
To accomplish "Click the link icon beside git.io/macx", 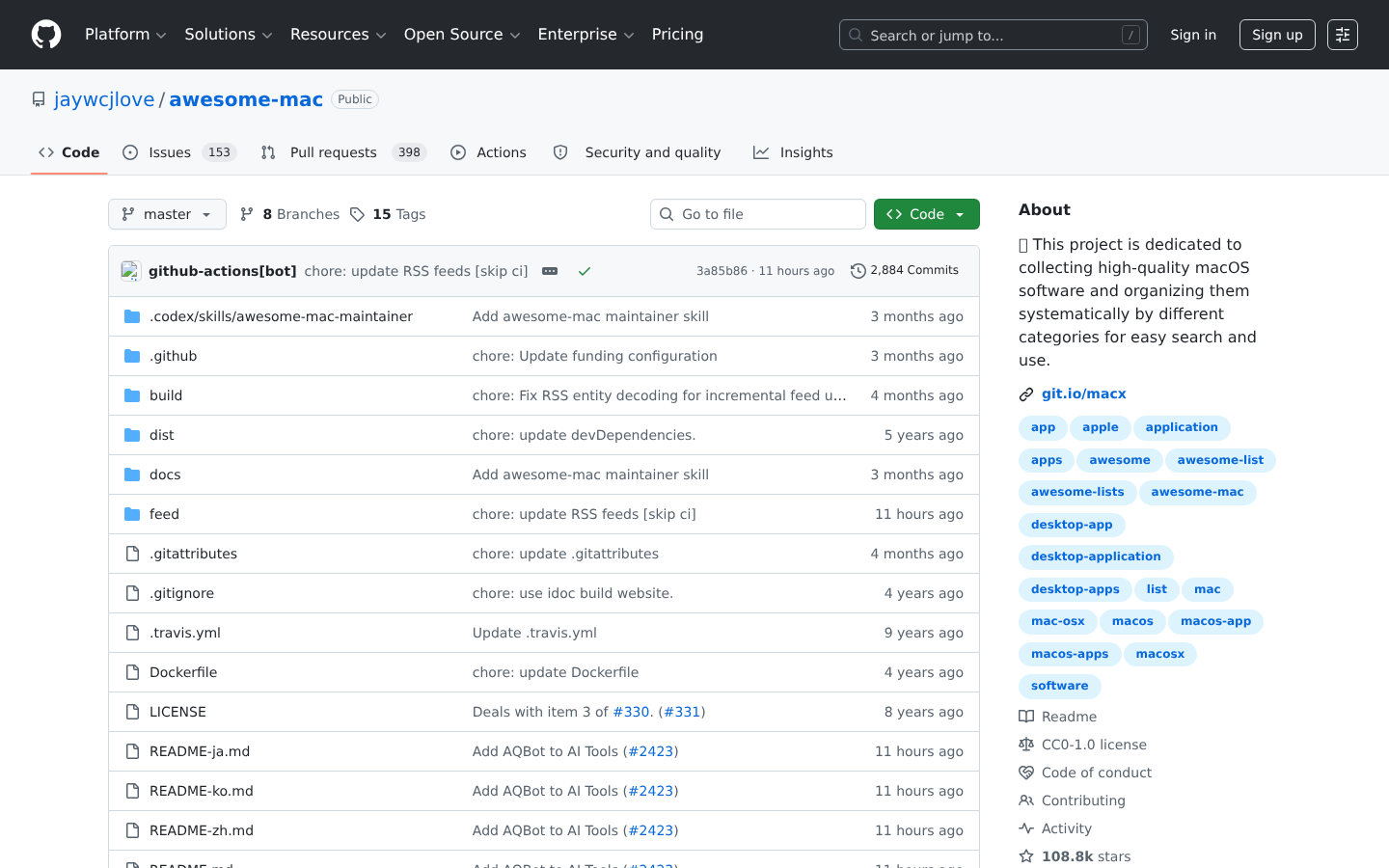I will coord(1026,394).
